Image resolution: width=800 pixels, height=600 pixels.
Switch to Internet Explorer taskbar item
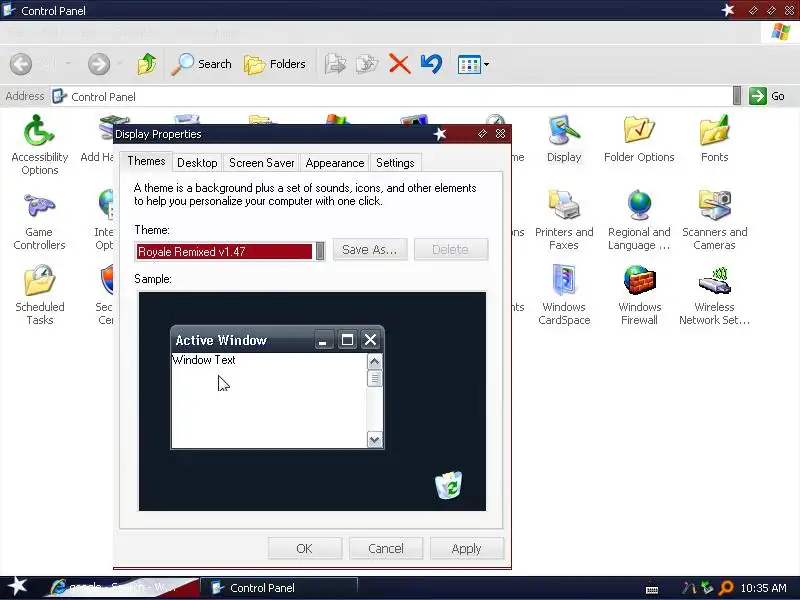click(121, 588)
